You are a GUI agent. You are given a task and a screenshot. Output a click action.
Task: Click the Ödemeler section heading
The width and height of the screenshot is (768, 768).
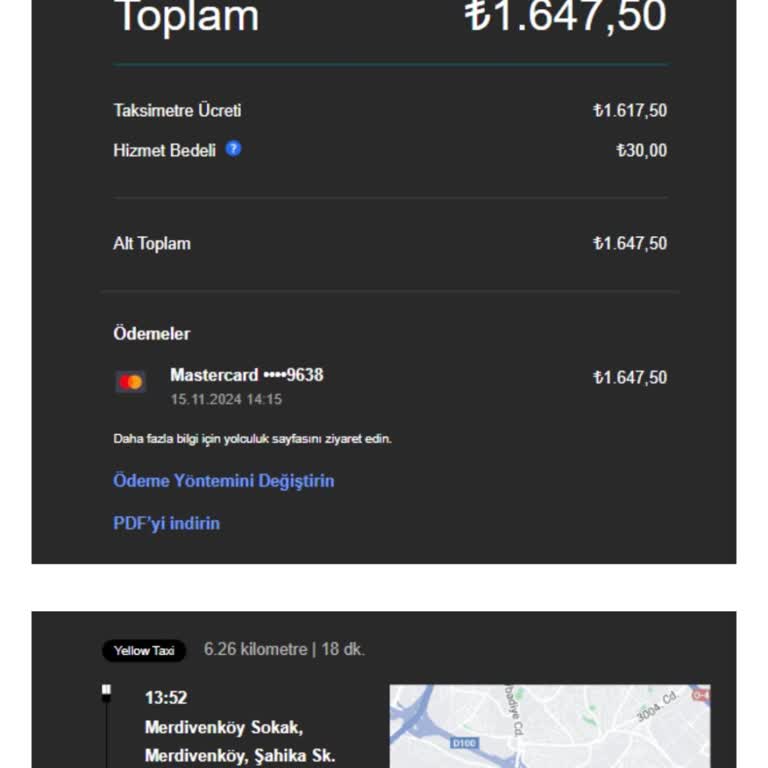152,334
